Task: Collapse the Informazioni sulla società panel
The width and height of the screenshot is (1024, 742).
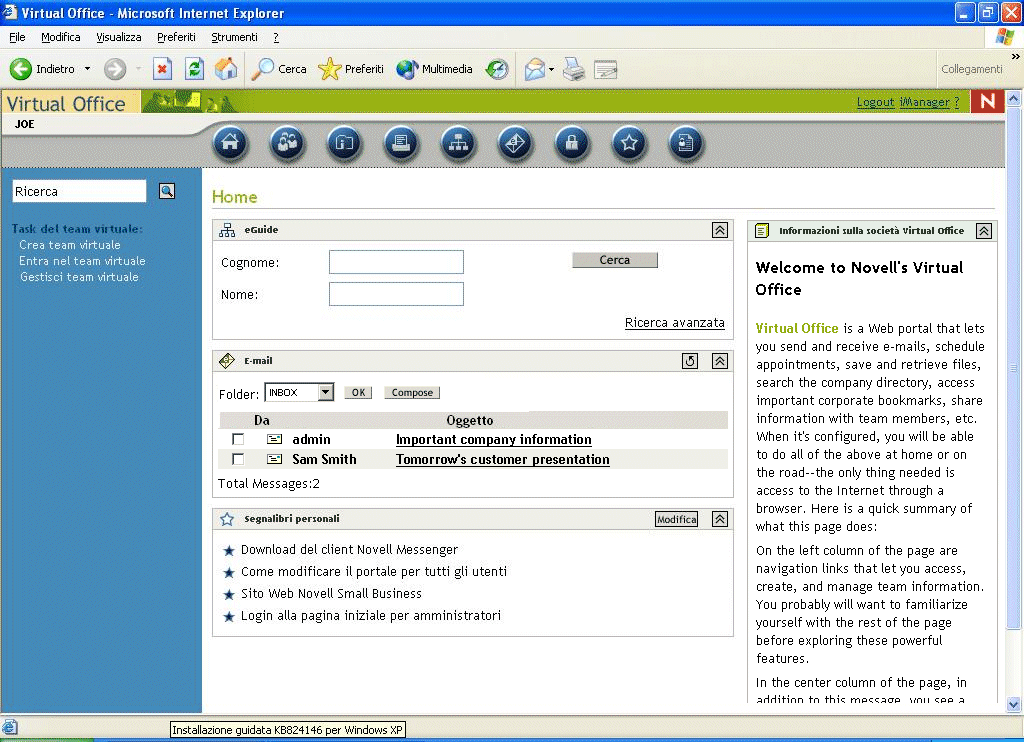Action: [x=984, y=231]
